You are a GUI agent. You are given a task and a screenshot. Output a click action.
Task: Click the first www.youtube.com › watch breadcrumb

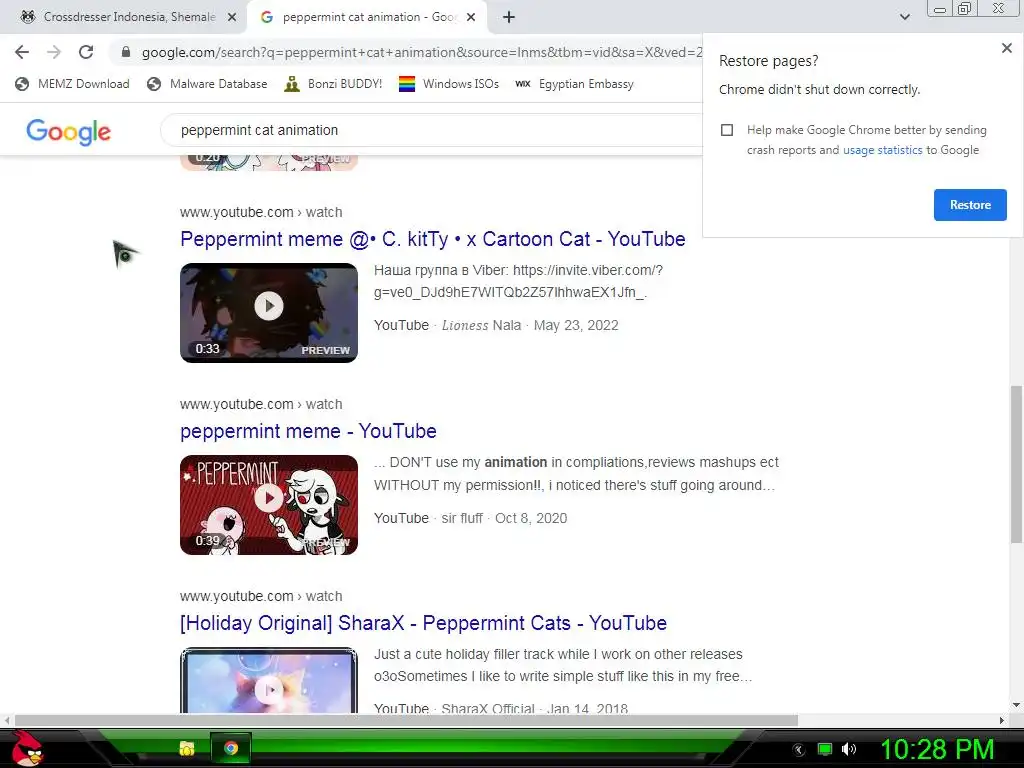(261, 212)
